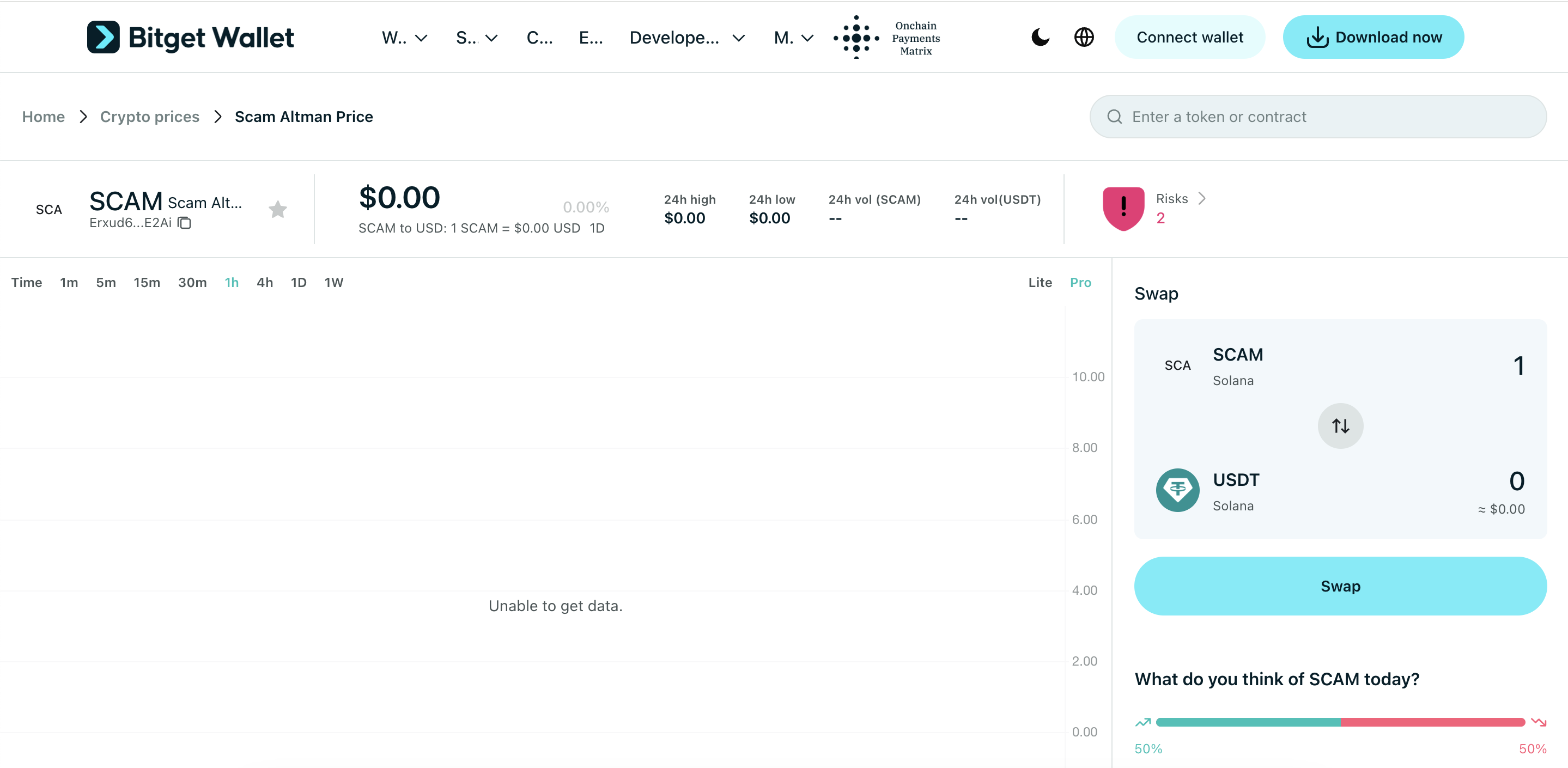Open Onchain Payments Matrix logo
The width and height of the screenshot is (1568, 768).
(887, 38)
